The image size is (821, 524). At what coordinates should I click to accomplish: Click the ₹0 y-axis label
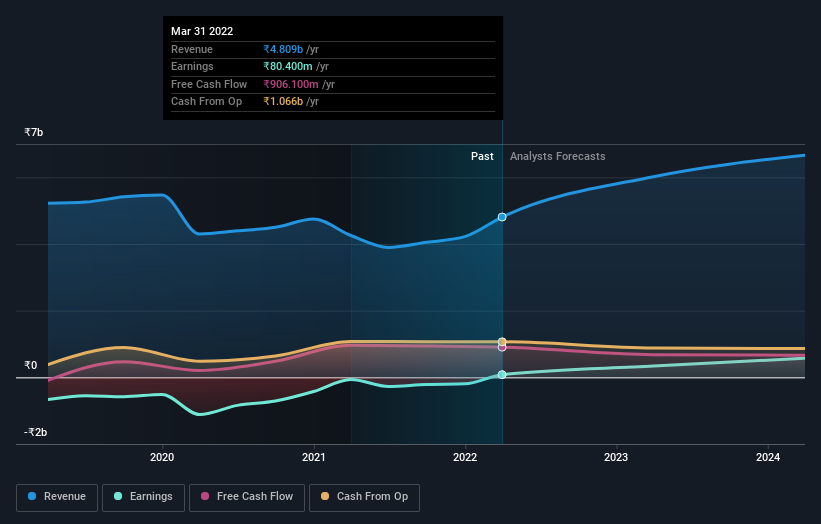(30, 365)
